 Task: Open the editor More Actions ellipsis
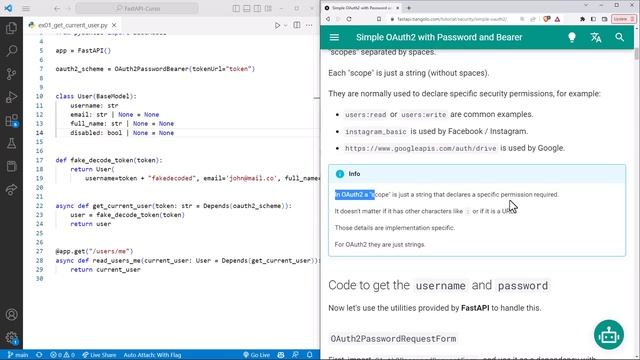[x=309, y=25]
